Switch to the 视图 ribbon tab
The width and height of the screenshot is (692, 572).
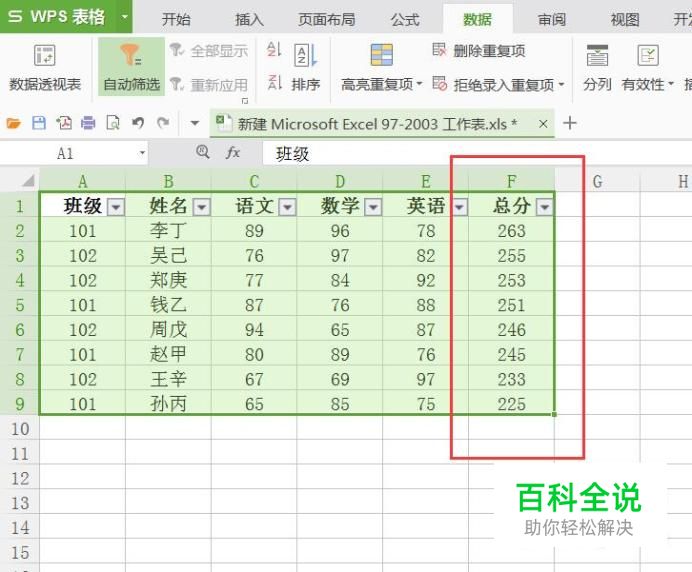625,19
